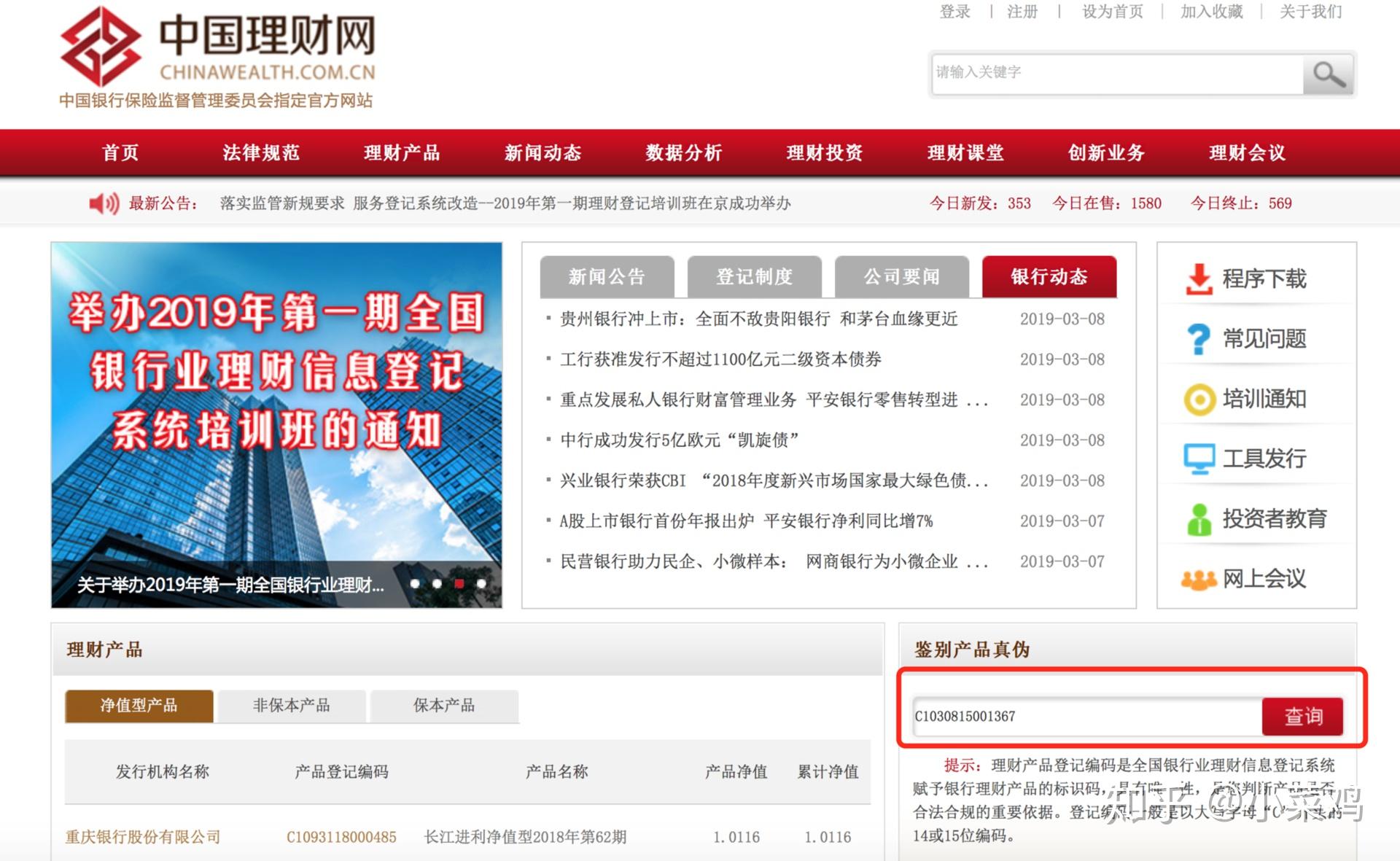The width and height of the screenshot is (1400, 861).
Task: Click the China Wealth logo emblem
Action: coord(101,46)
